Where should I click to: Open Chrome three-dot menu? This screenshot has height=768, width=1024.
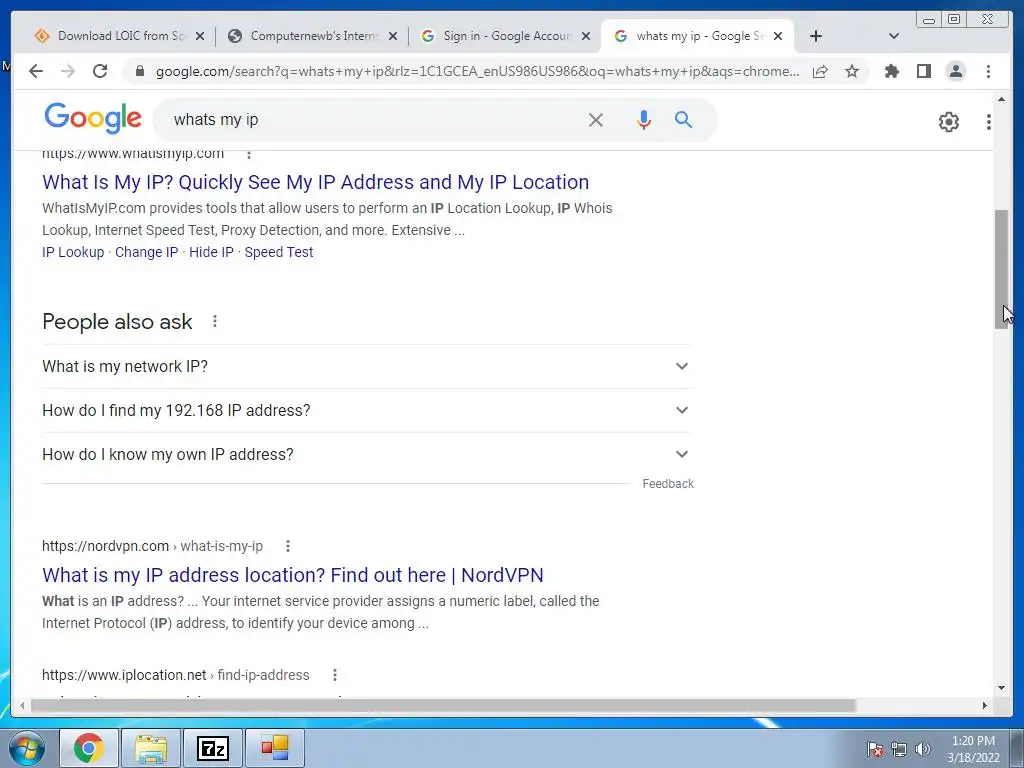(988, 71)
